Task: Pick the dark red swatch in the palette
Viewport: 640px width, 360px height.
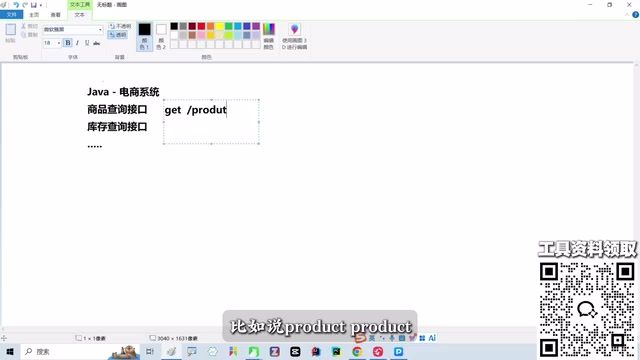Action: point(192,26)
